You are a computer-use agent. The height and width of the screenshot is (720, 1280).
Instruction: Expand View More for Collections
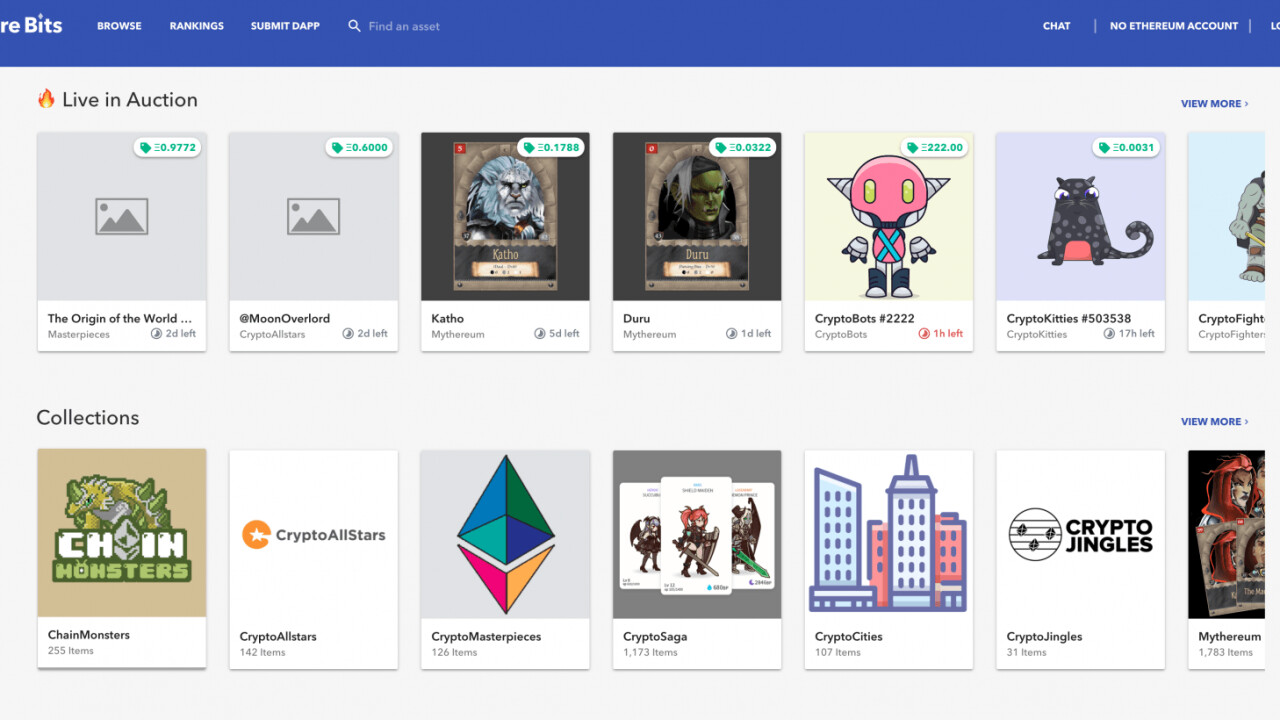point(1214,422)
